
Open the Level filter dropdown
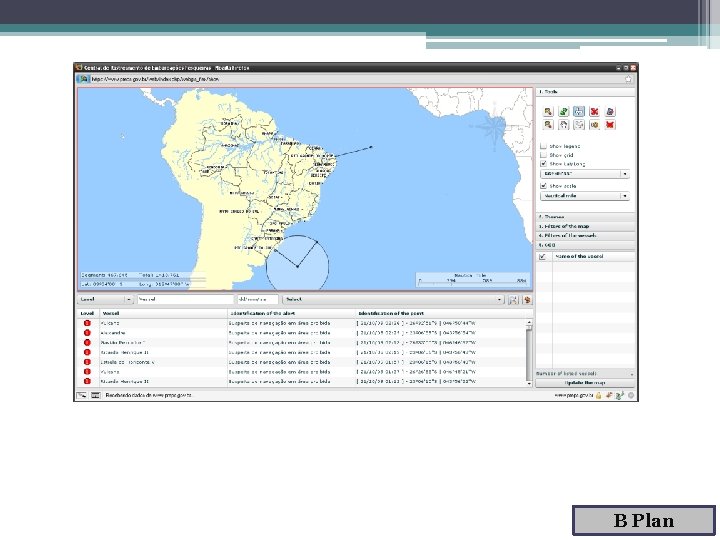pos(105,299)
